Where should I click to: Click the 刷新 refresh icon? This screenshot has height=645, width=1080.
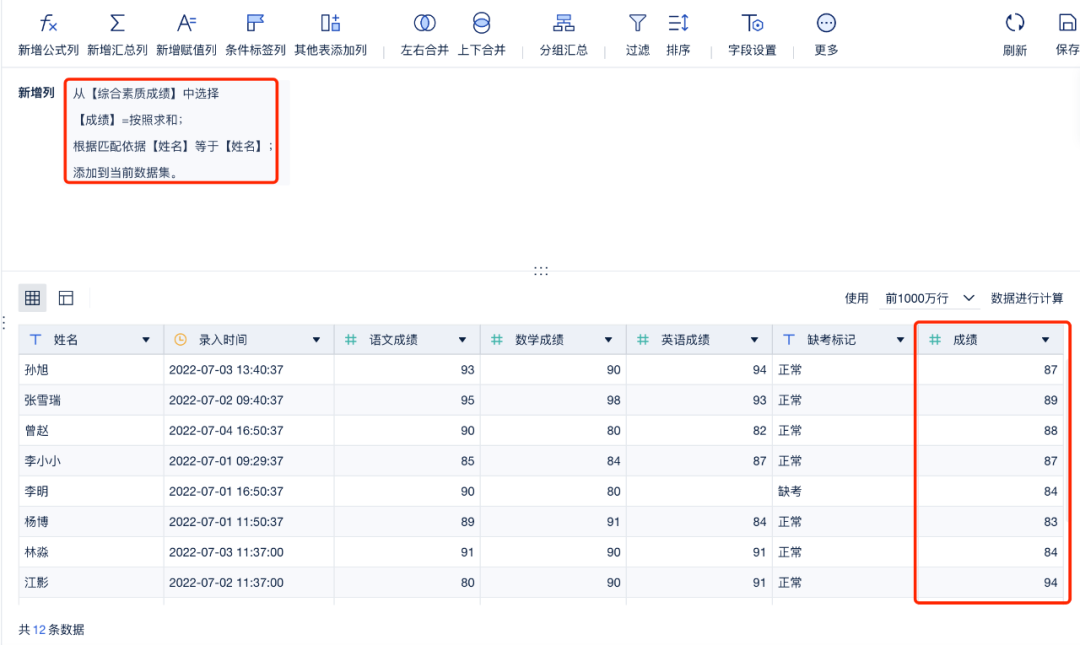pyautogui.click(x=1015, y=23)
